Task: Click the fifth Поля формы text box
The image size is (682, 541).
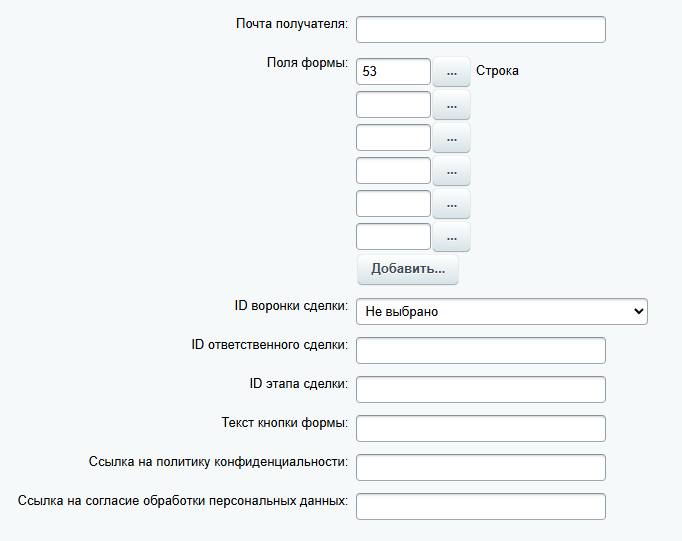Action: click(x=393, y=204)
